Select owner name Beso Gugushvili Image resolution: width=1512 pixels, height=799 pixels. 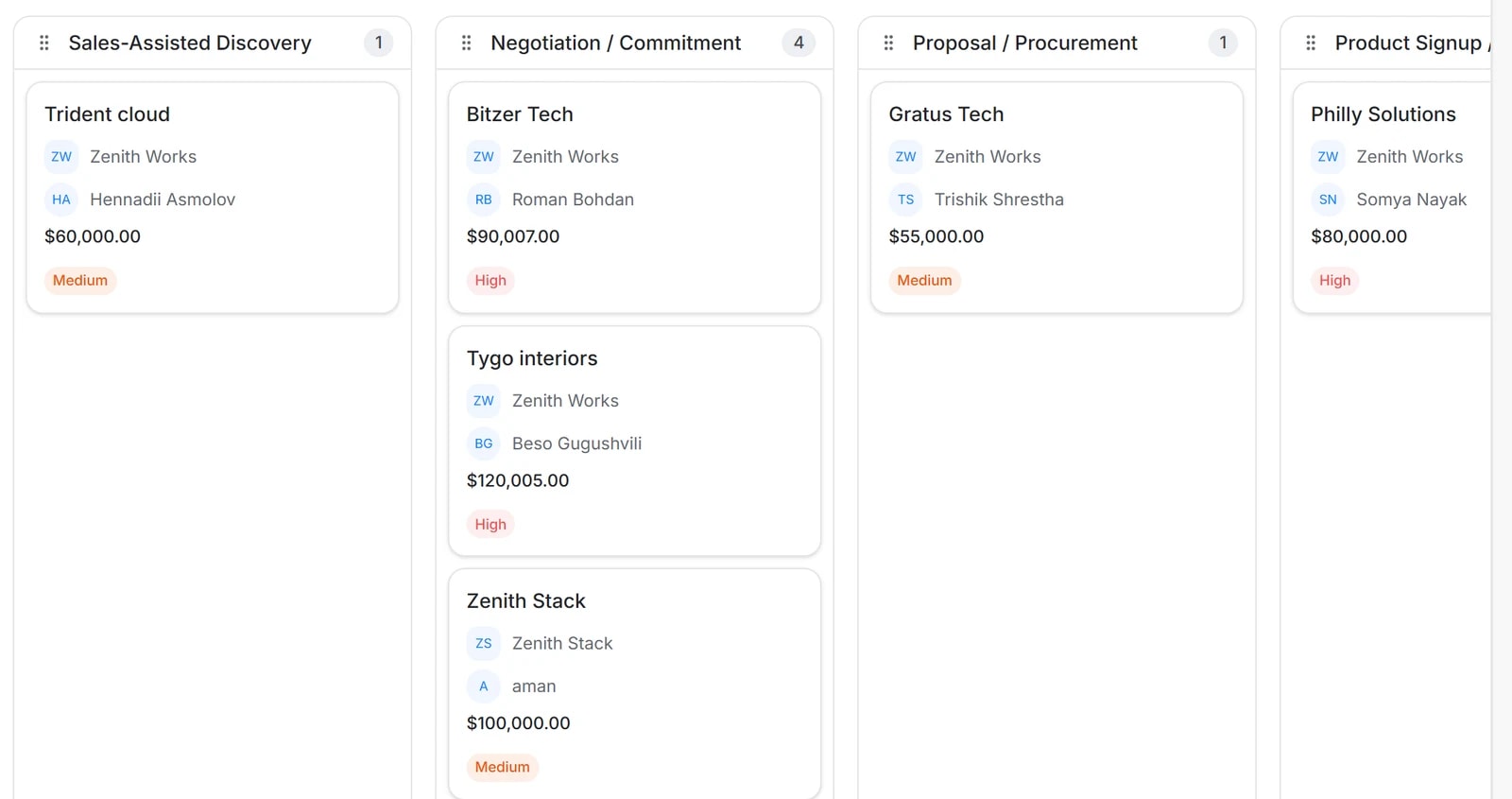(x=576, y=443)
